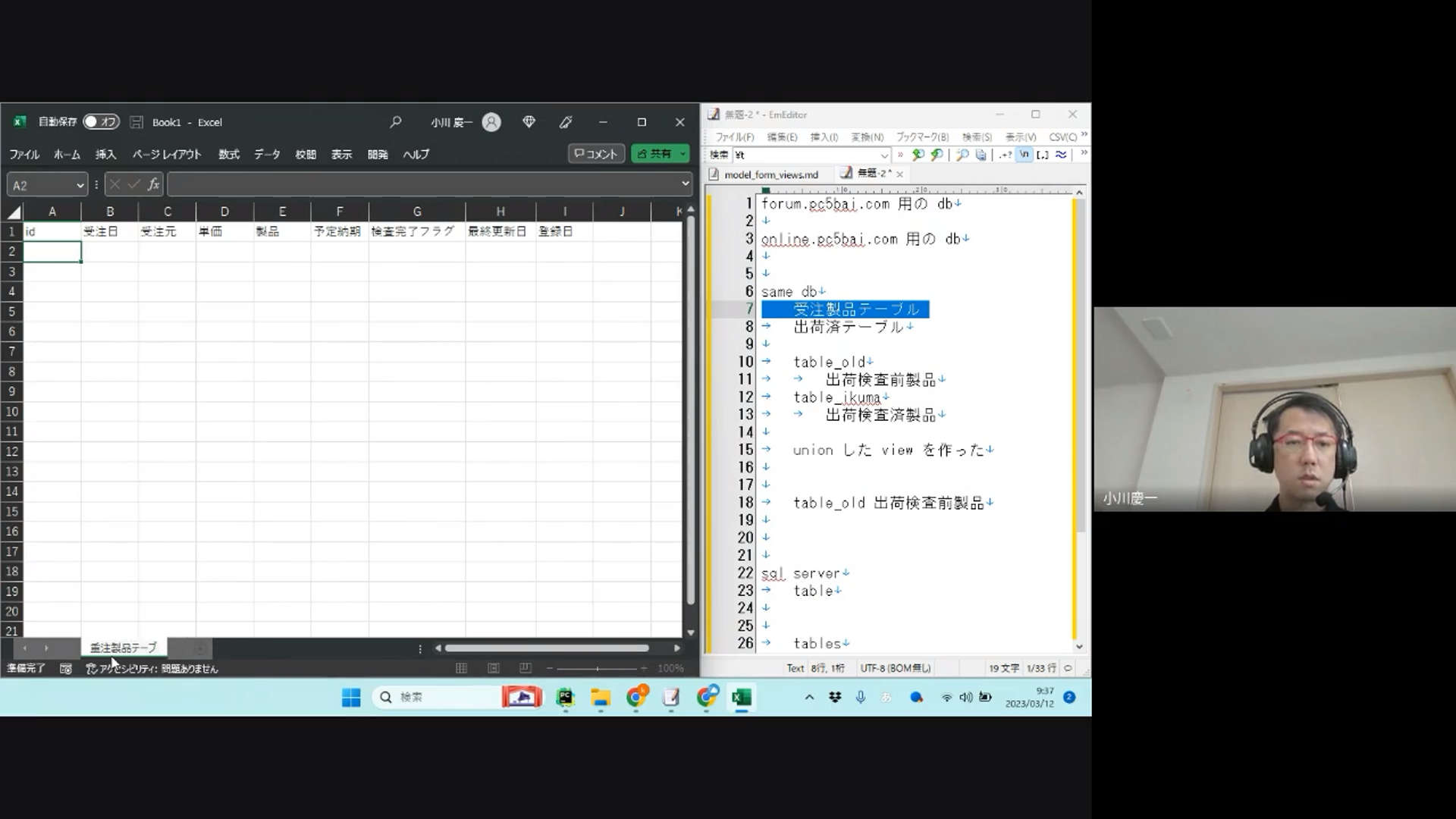
Task: Click the Find Previous icon in EmEditor
Action: point(918,155)
